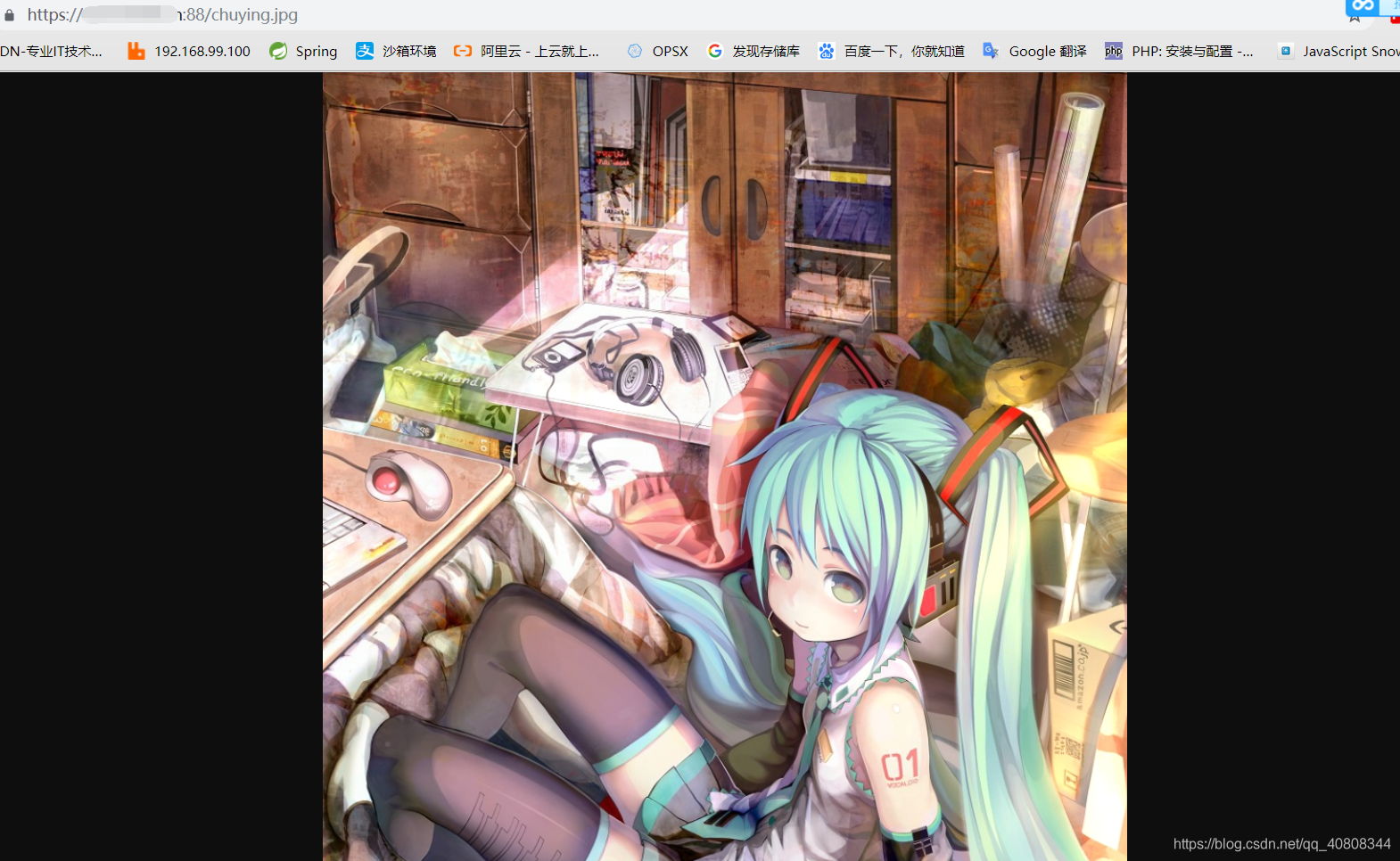Click the URL ending in chuying.jpg
The width and height of the screenshot is (1400, 861).
click(x=162, y=15)
